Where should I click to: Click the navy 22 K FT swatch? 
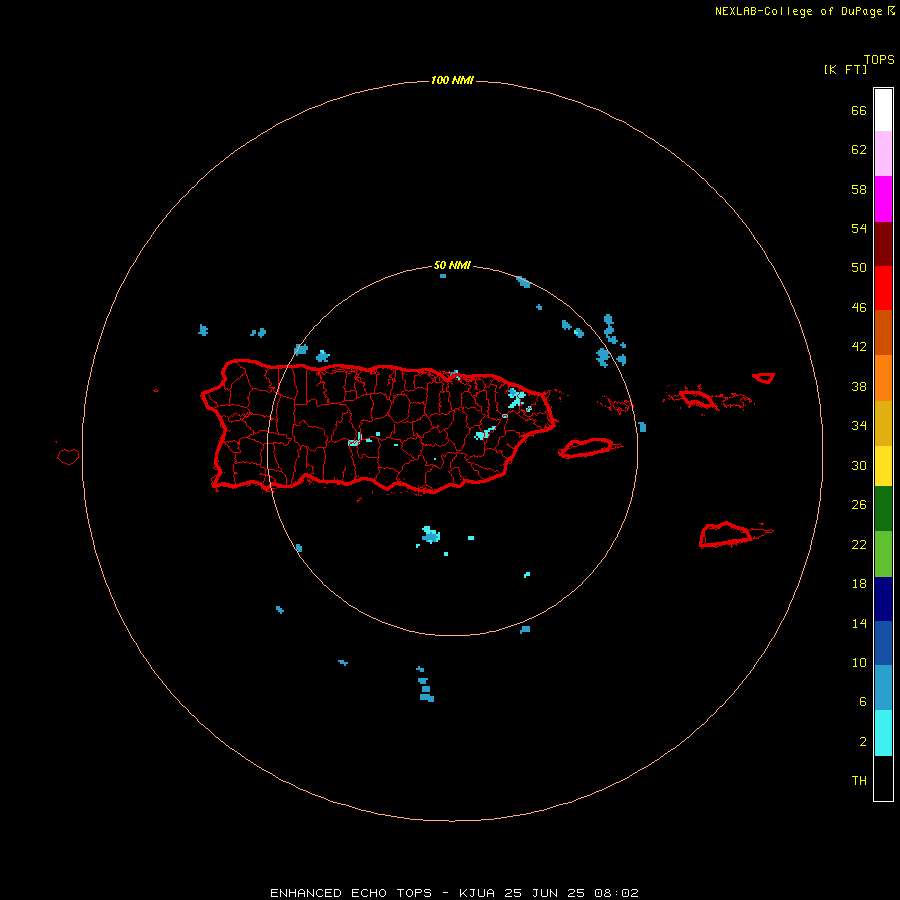coord(883,599)
